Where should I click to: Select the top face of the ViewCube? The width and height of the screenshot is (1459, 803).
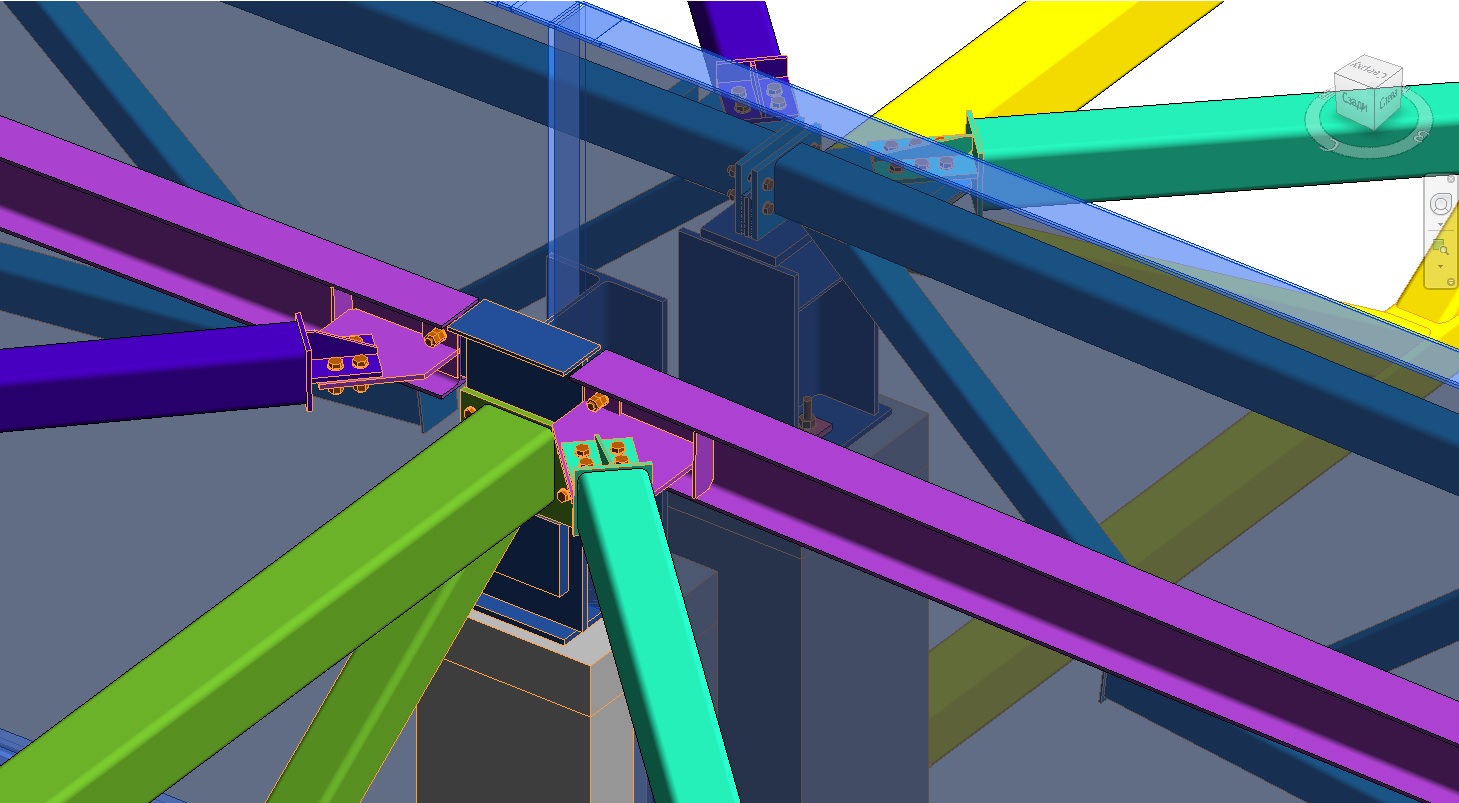coord(1367,73)
